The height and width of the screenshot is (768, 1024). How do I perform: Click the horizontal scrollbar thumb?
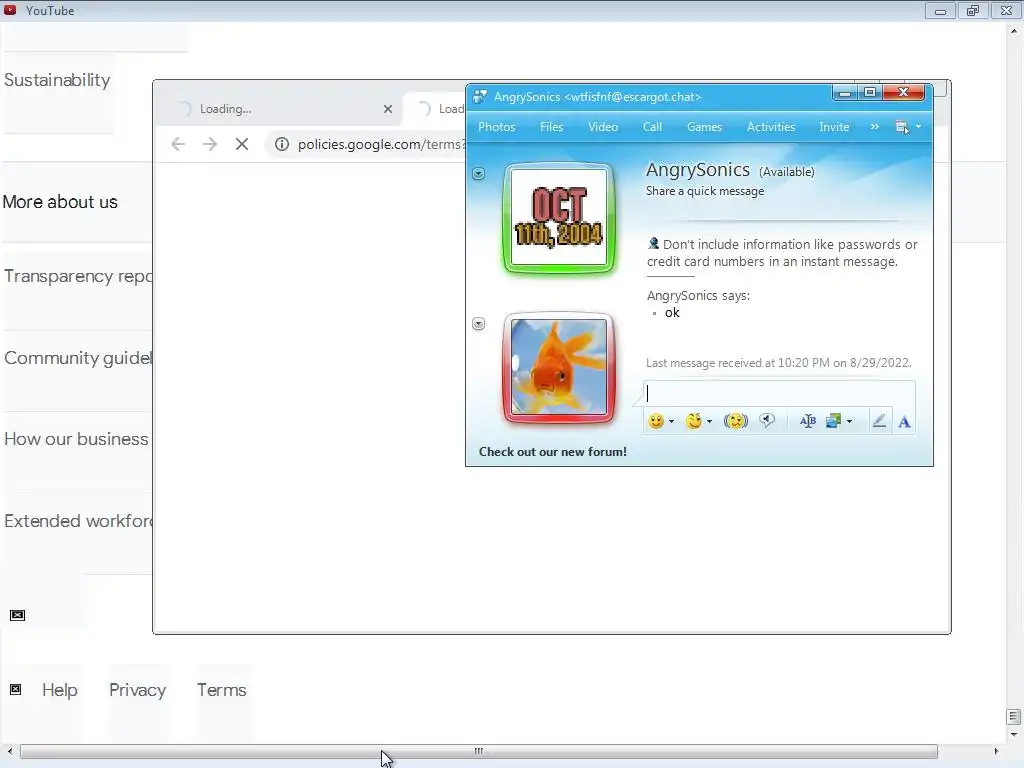tap(479, 752)
